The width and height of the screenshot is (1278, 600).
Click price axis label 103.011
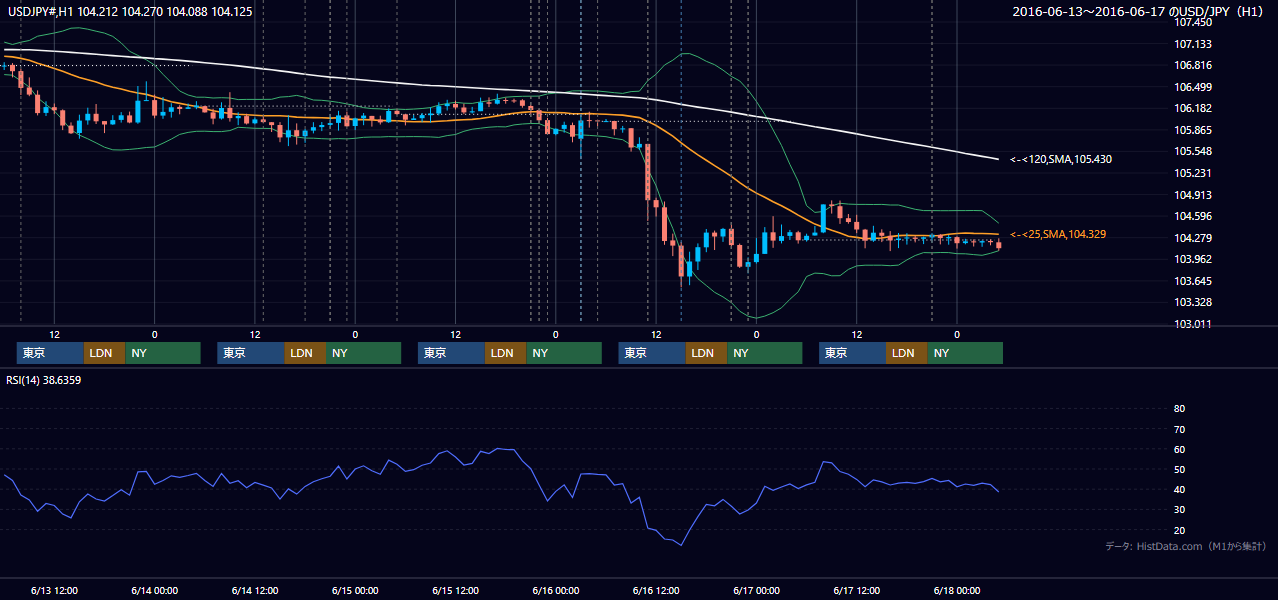click(1193, 324)
